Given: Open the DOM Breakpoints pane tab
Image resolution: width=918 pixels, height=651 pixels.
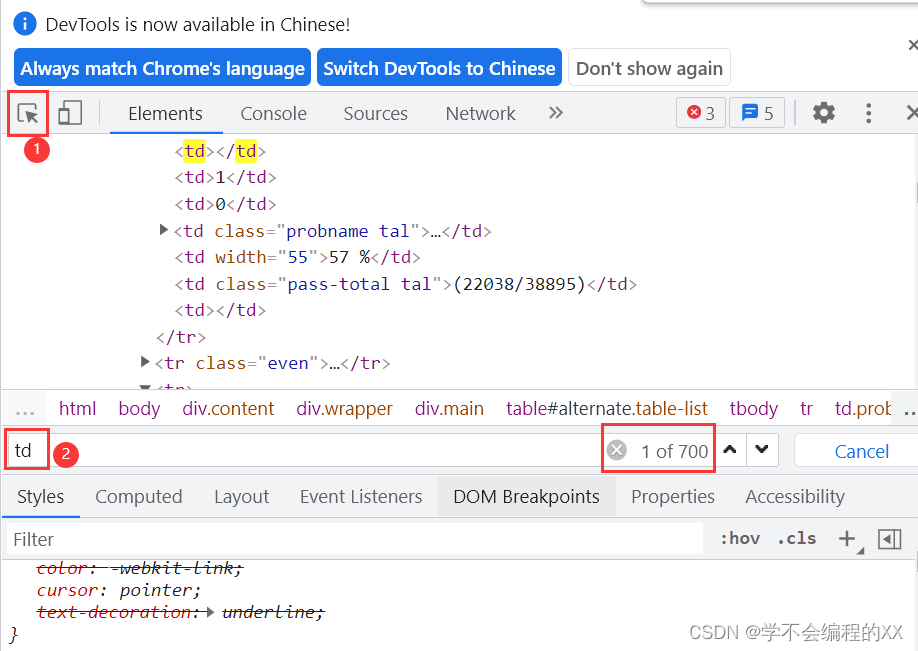Looking at the screenshot, I should coord(526,496).
